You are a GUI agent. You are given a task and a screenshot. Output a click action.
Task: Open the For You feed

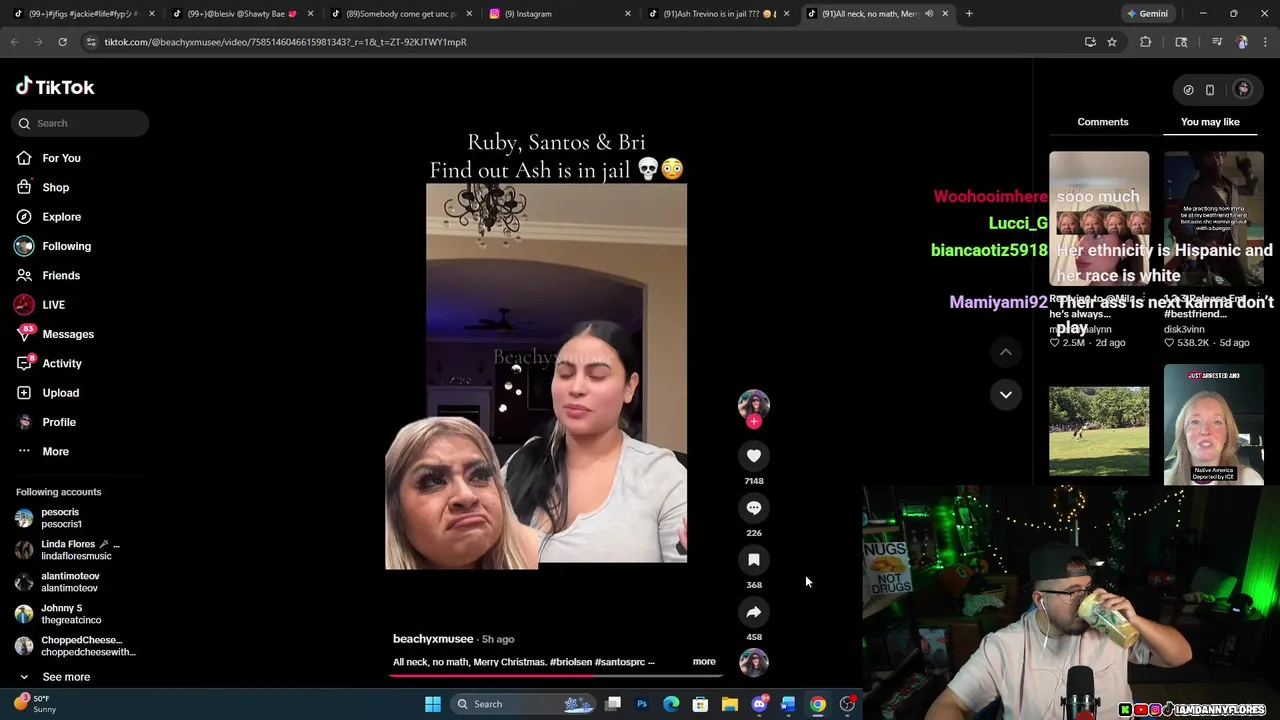point(61,158)
